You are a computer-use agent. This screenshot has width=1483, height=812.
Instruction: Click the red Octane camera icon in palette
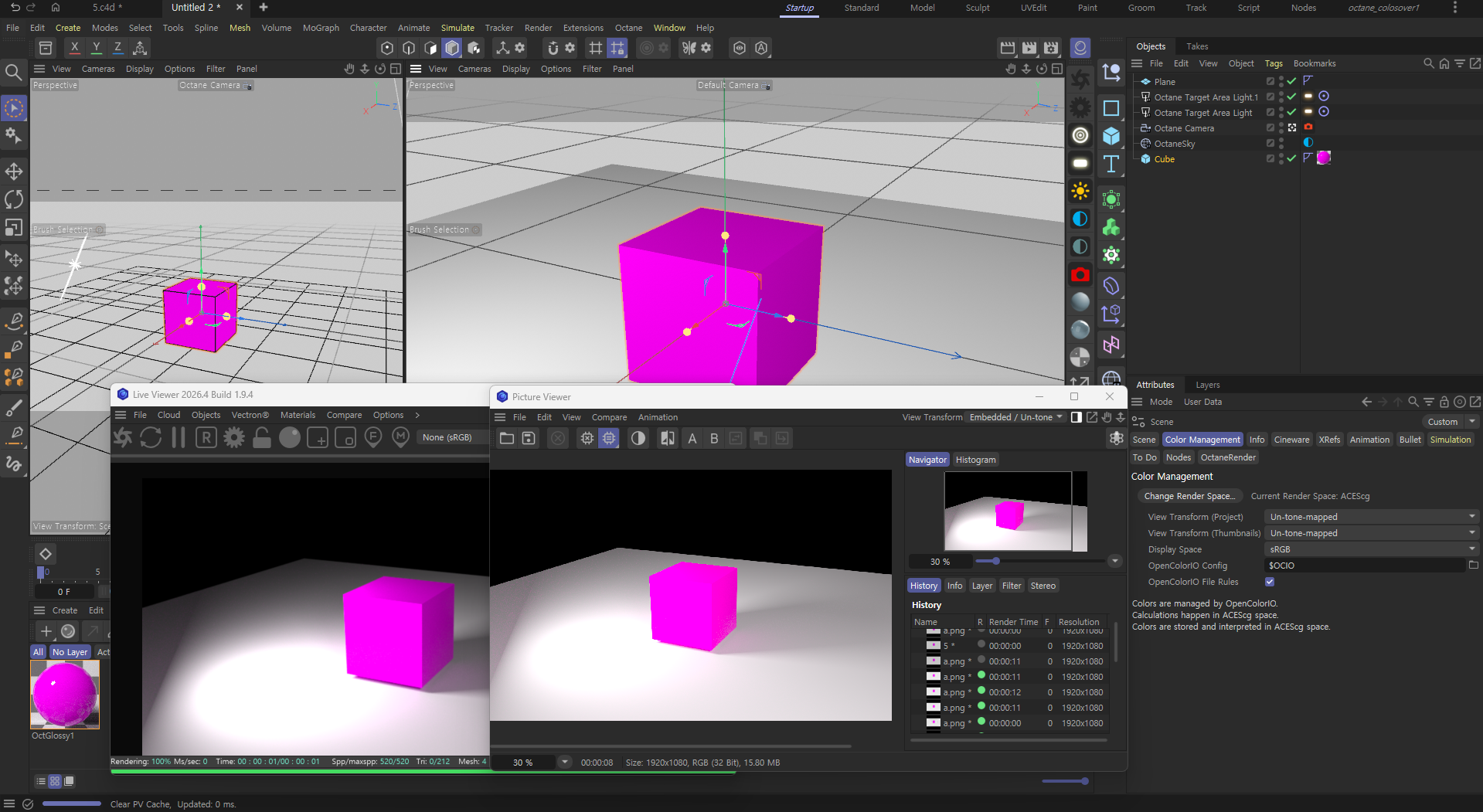[1080, 274]
